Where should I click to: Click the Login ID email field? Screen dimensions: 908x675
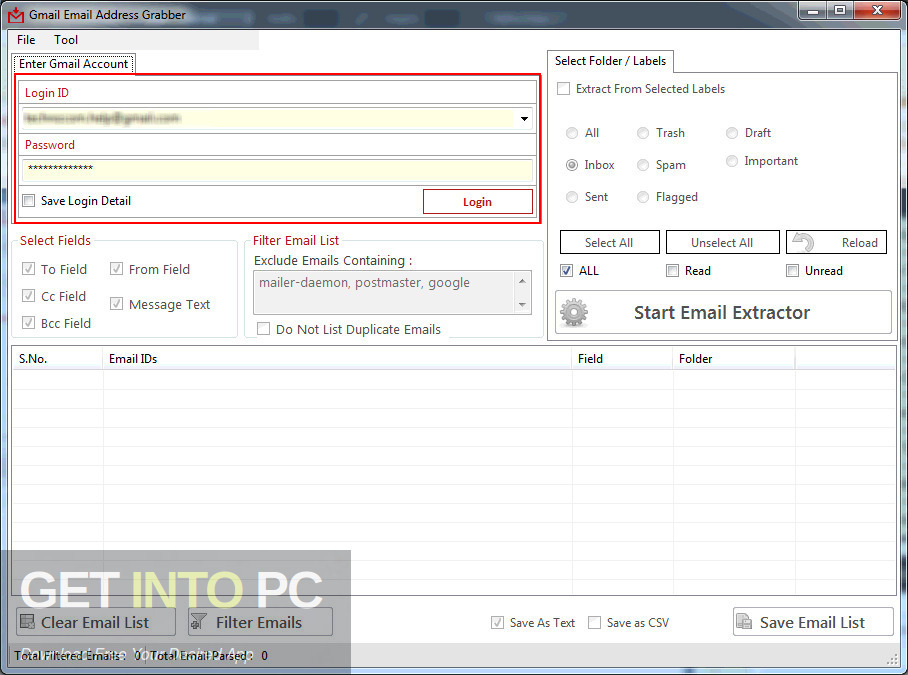pyautogui.click(x=268, y=119)
